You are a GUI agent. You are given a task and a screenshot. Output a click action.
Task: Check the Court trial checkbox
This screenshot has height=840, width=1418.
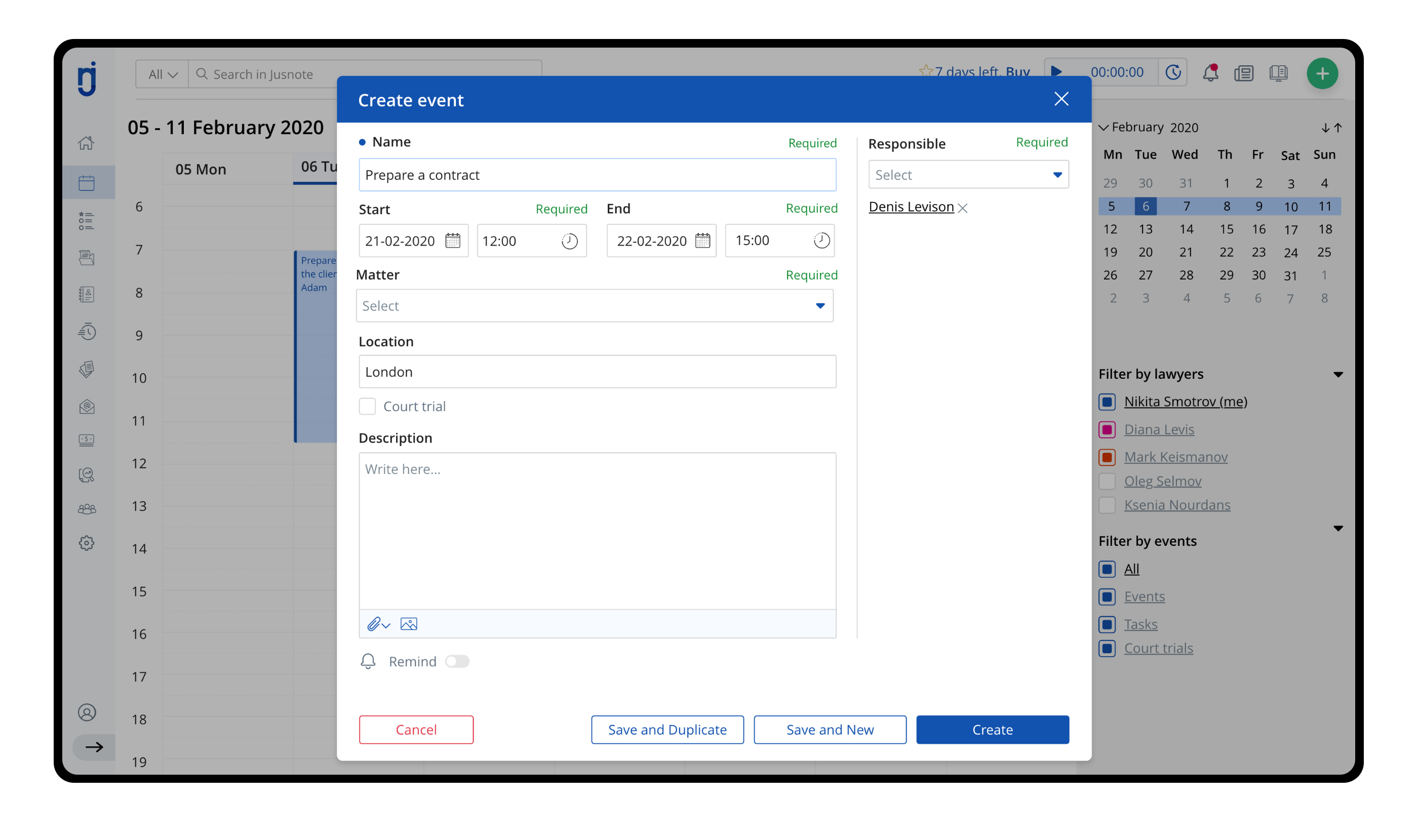[x=367, y=407]
